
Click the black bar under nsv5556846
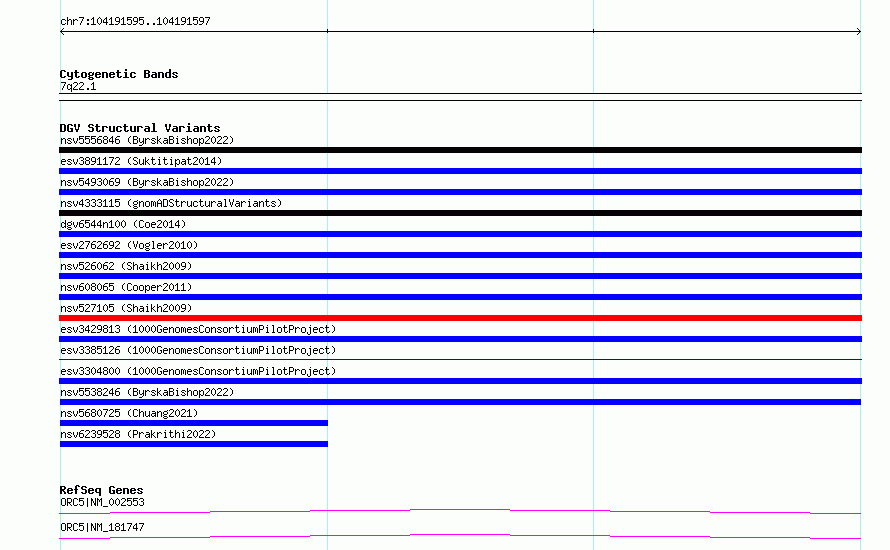(460, 150)
